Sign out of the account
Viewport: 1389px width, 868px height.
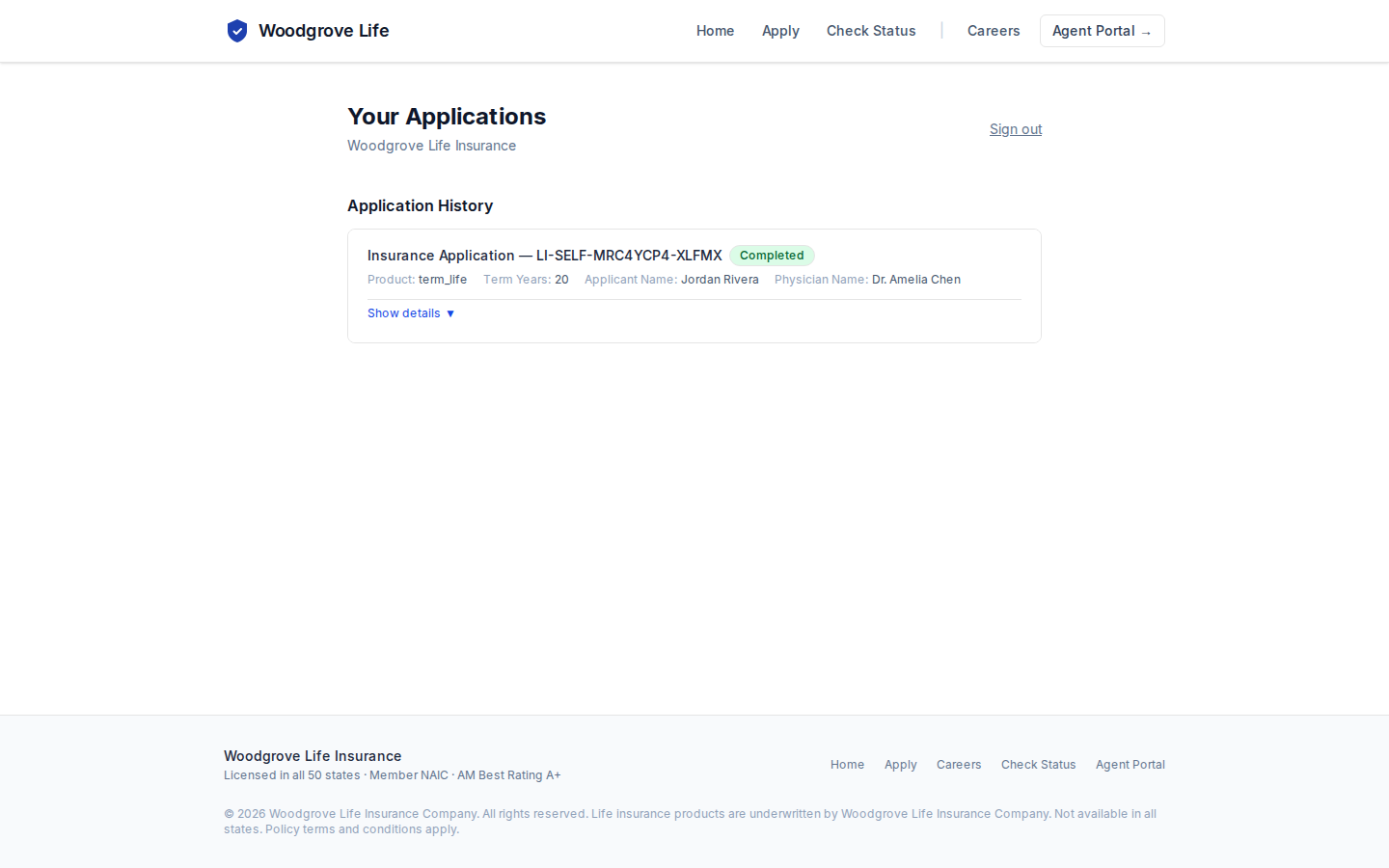[1016, 129]
